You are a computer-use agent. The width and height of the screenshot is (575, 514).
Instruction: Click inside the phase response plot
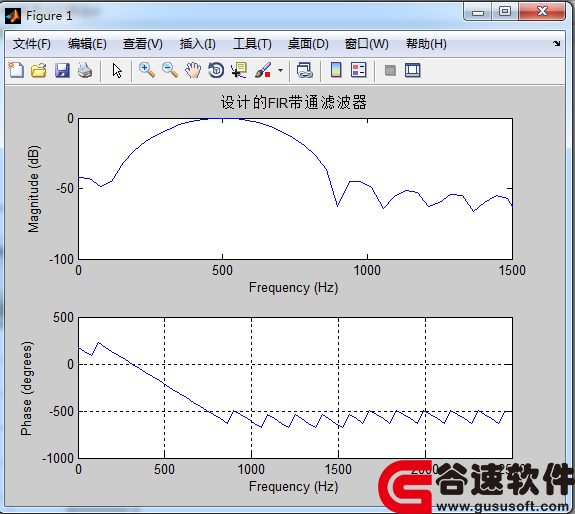tap(295, 388)
